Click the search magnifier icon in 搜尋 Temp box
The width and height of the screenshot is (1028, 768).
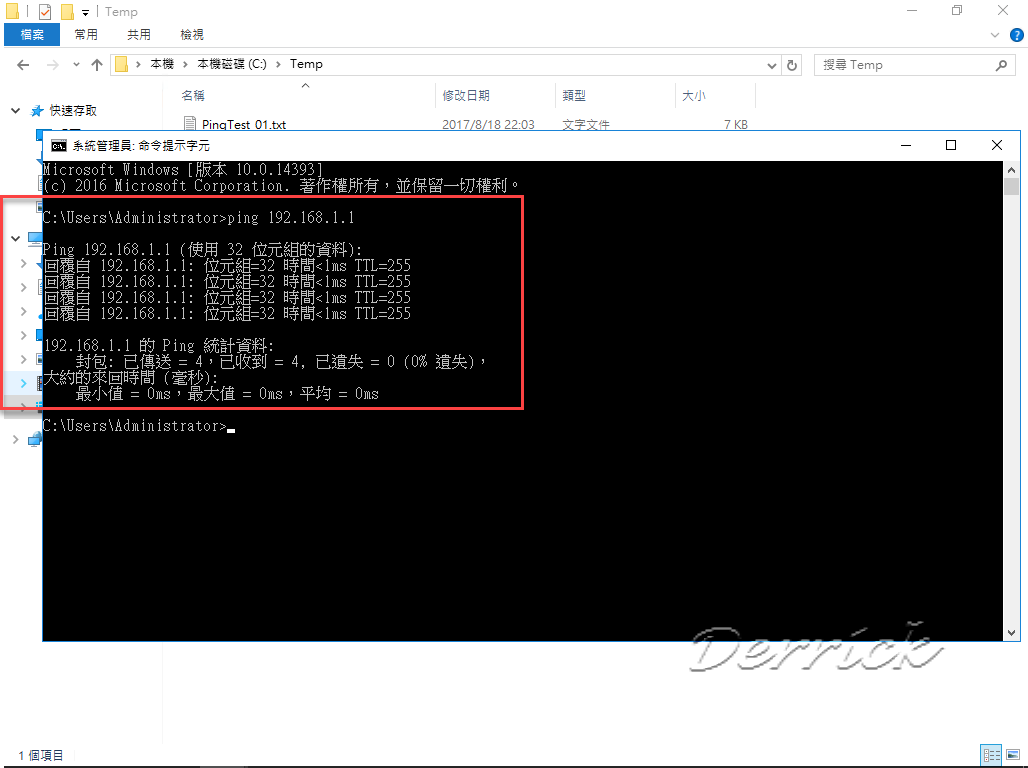tap(999, 64)
